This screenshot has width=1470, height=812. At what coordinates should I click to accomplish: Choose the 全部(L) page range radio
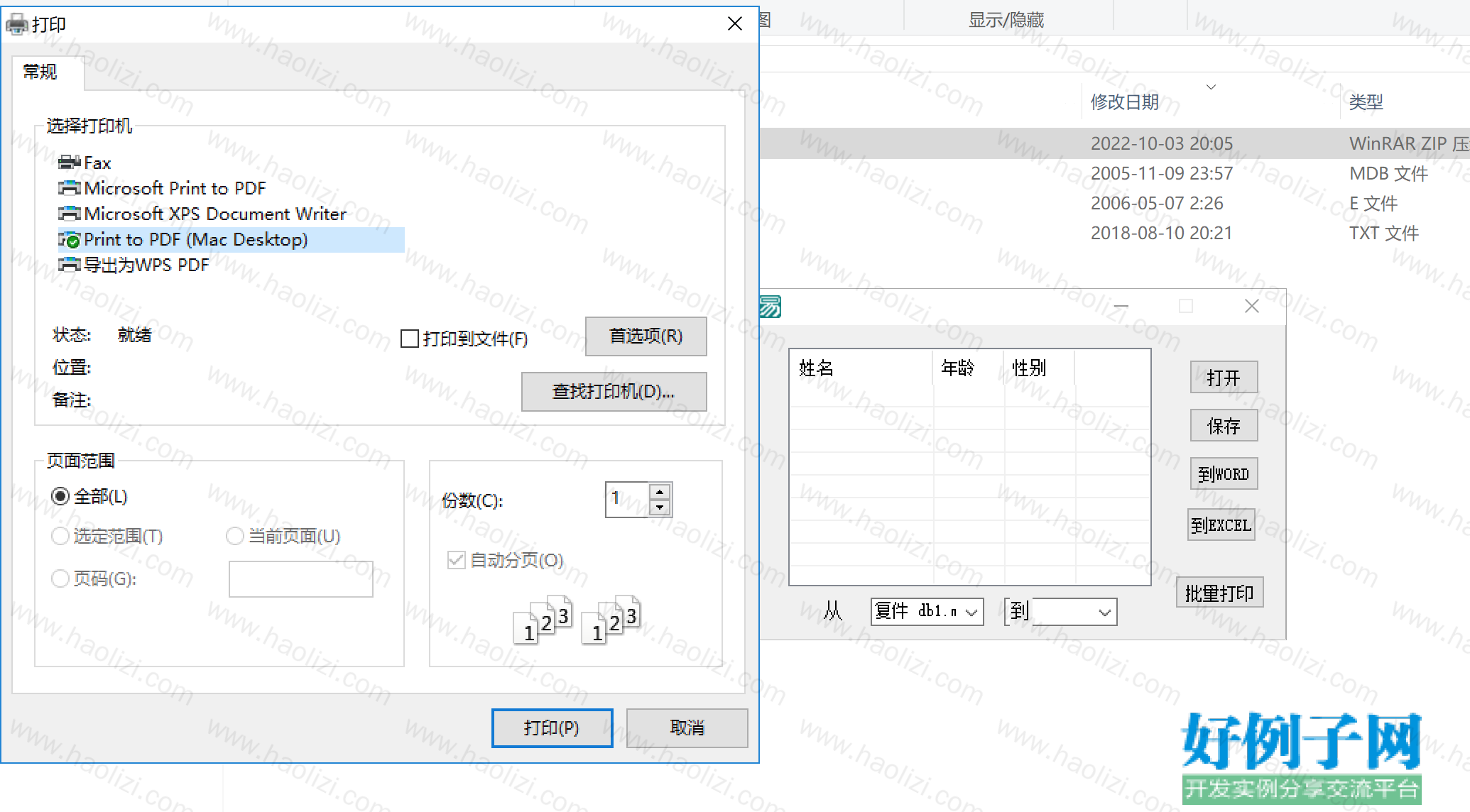click(60, 496)
